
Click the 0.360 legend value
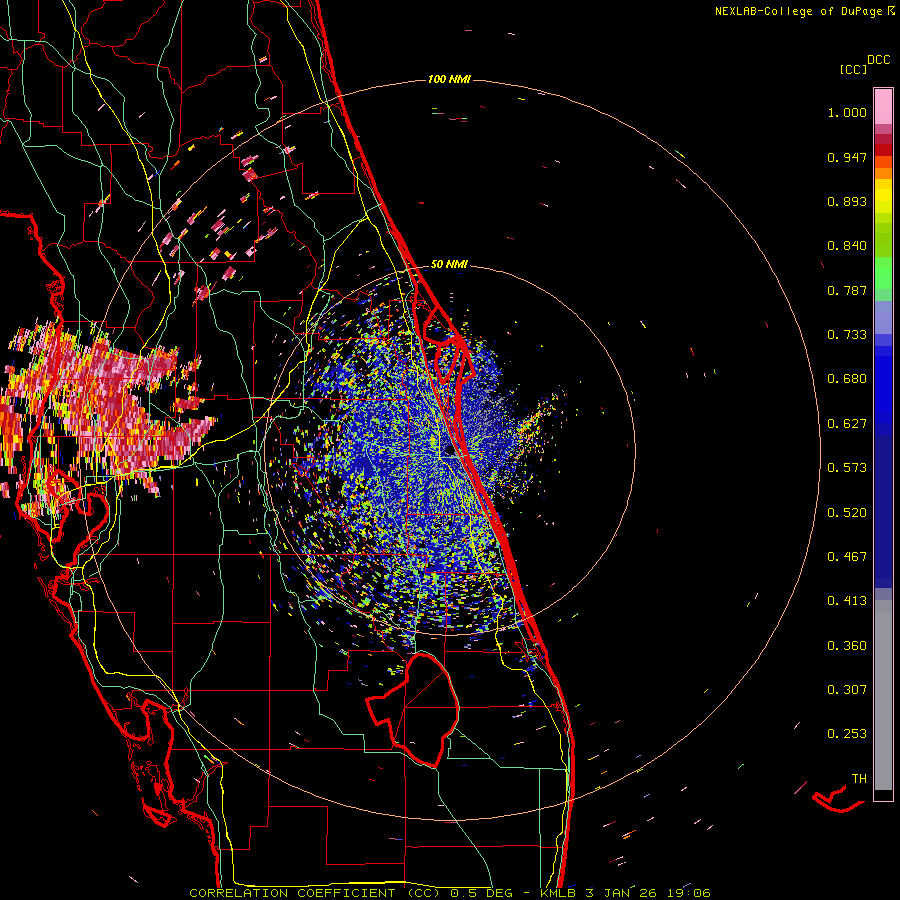(x=847, y=646)
